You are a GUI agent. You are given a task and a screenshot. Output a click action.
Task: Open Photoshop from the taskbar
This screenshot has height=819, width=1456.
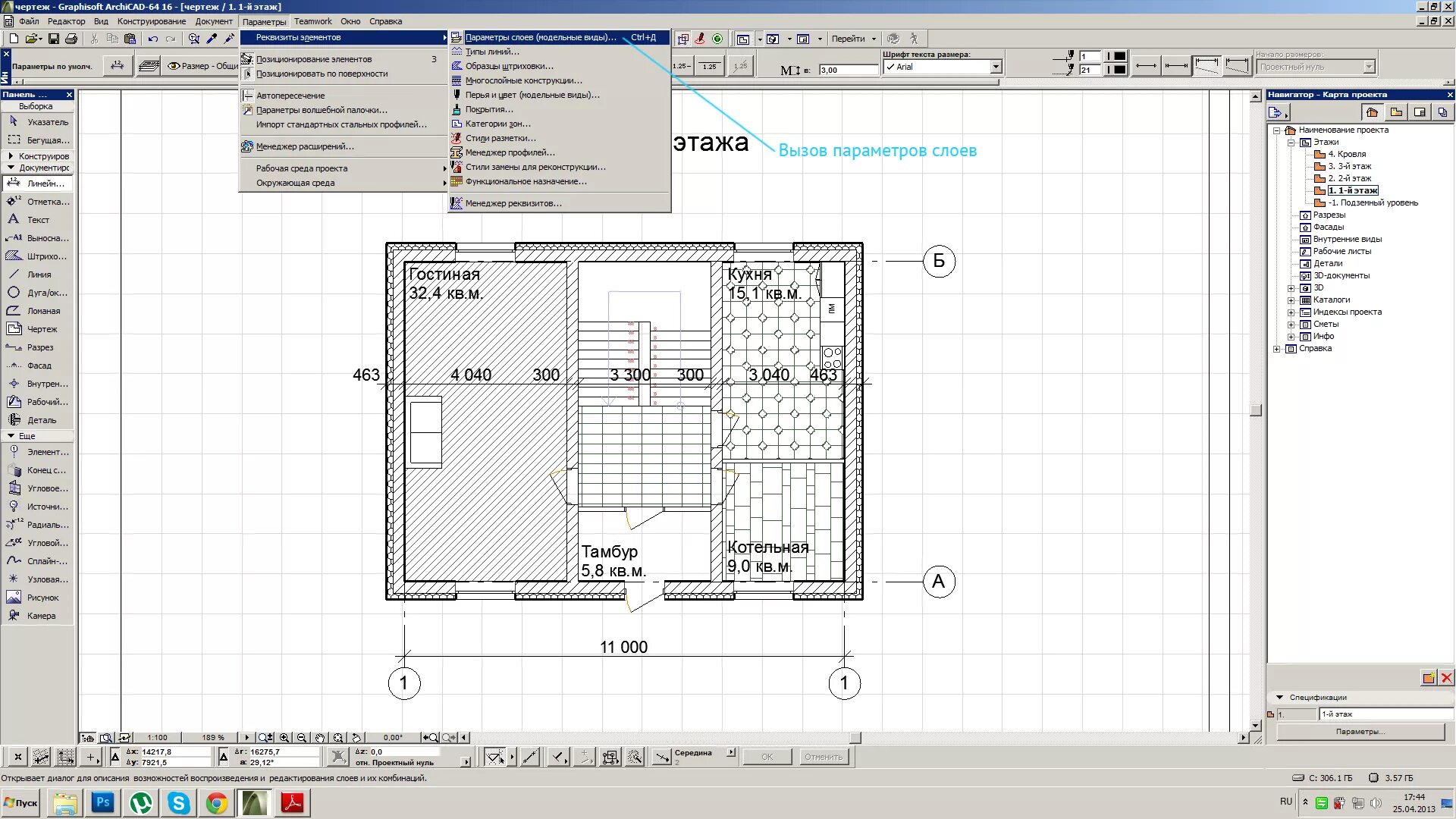pyautogui.click(x=102, y=803)
